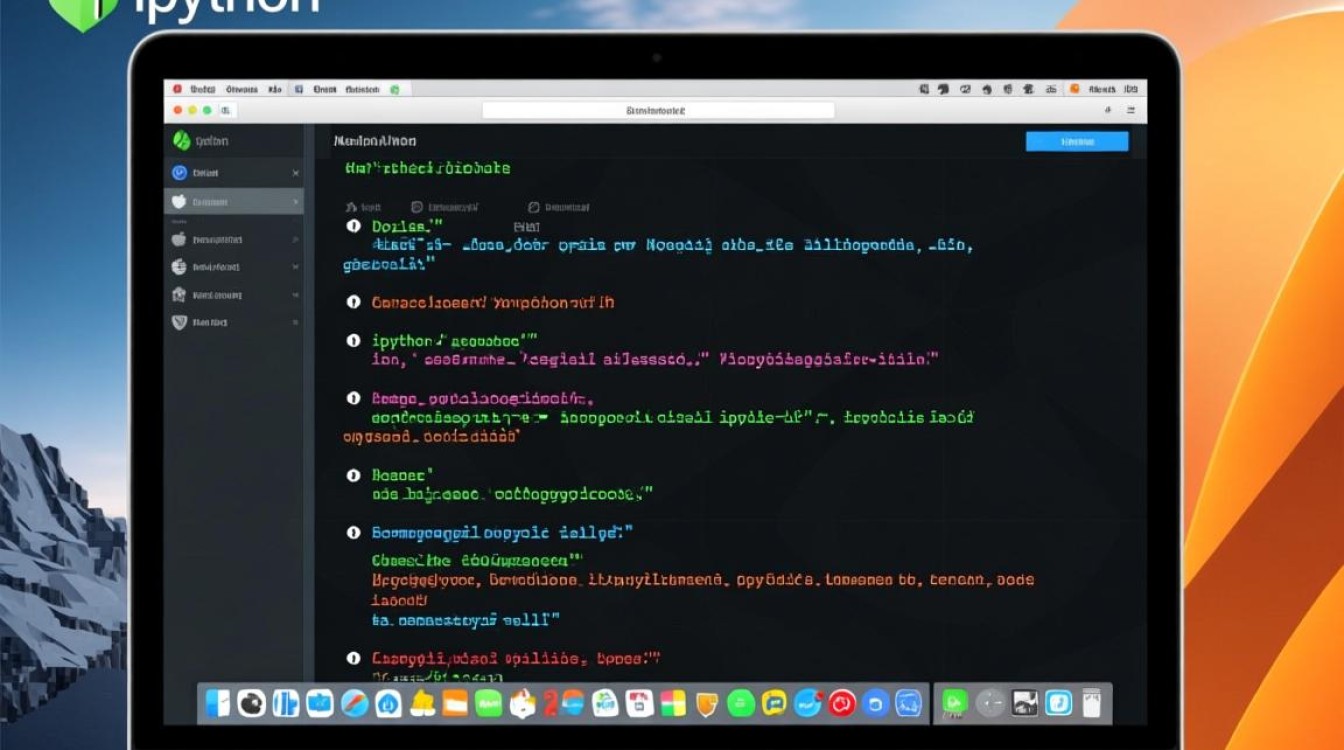Image resolution: width=1344 pixels, height=750 pixels.
Task: Toggle the bullet marker beside the 'ipython' line
Action: click(x=353, y=341)
